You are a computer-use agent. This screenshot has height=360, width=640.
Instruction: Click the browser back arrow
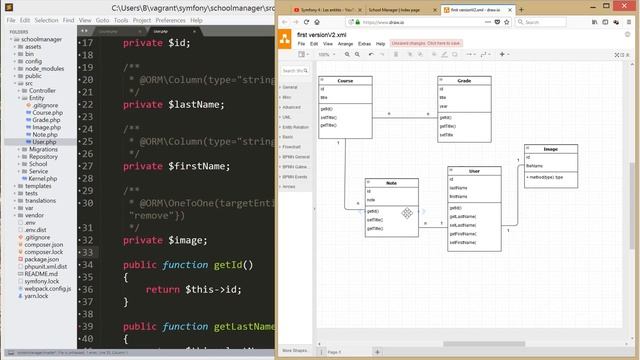(x=284, y=22)
